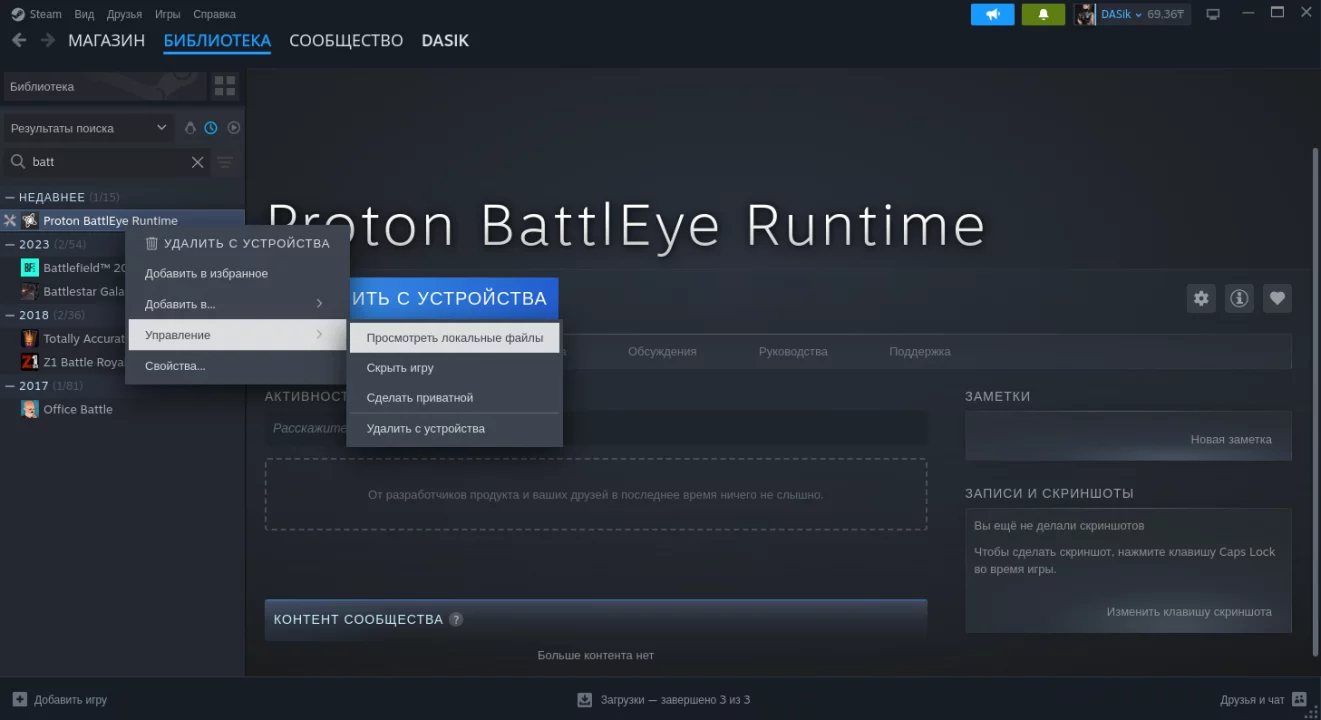
Task: Open the Управление submenu
Action: pos(237,335)
